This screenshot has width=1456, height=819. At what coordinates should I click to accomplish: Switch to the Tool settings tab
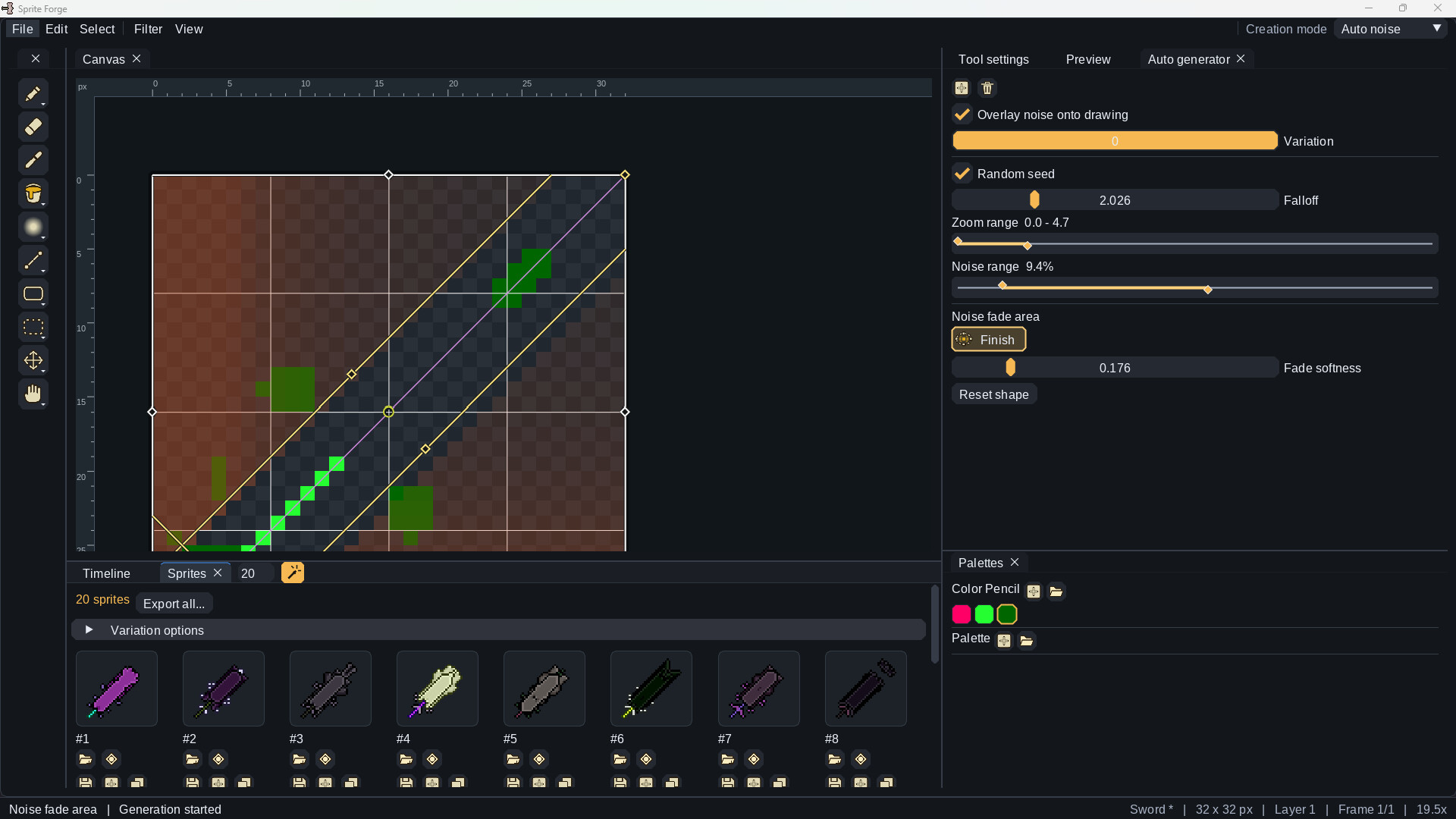(x=993, y=59)
